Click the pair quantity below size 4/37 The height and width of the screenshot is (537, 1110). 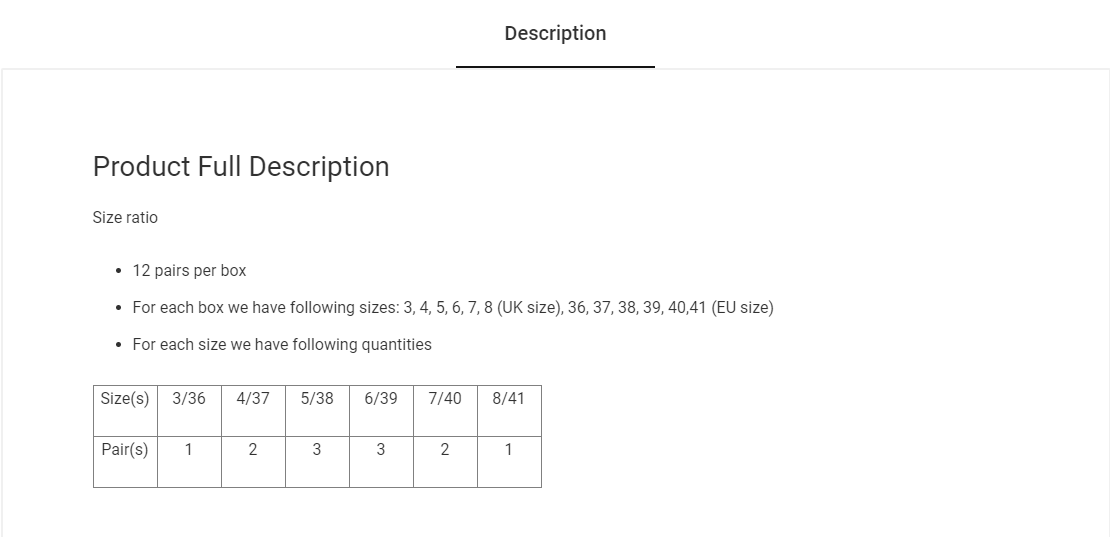(253, 450)
